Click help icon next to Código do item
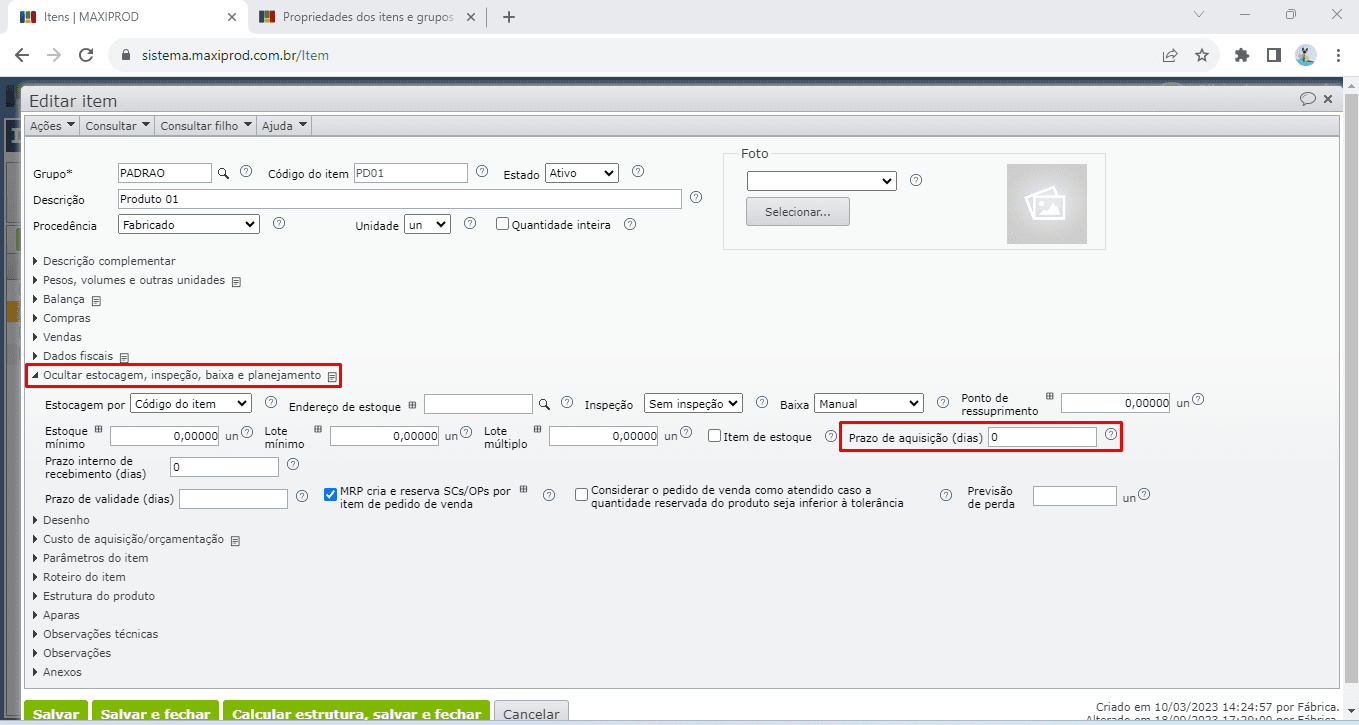The height and width of the screenshot is (725, 1359). click(482, 171)
